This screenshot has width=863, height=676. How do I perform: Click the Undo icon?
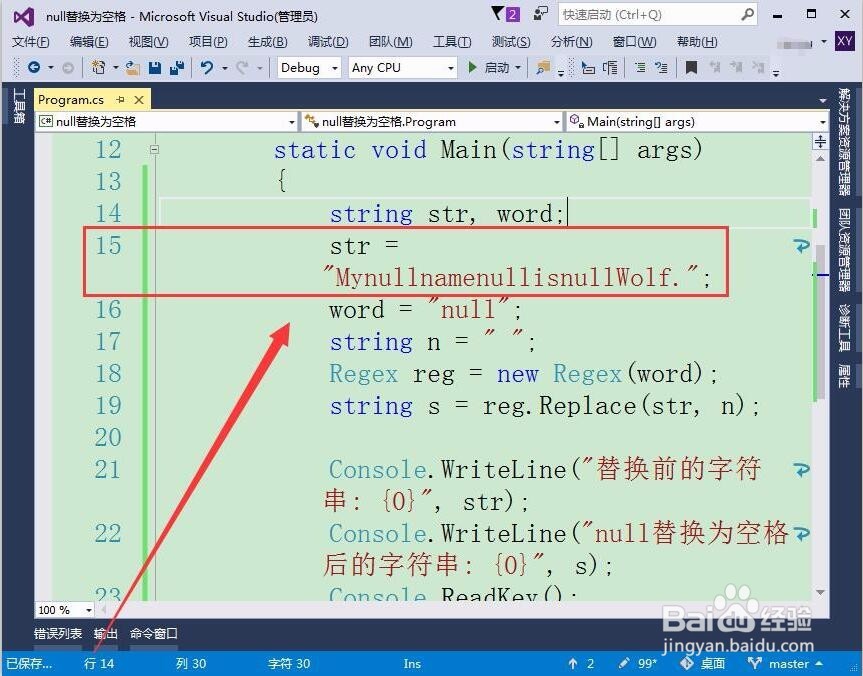point(207,67)
